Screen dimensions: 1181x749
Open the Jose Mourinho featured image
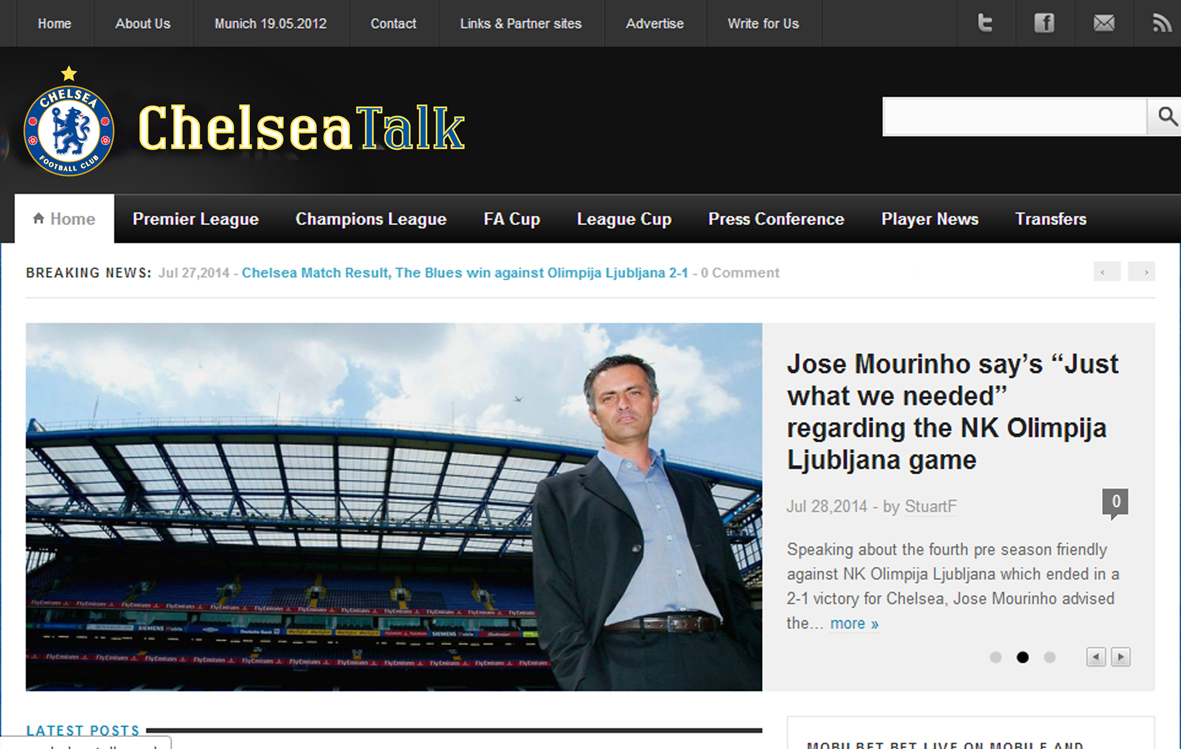(394, 507)
